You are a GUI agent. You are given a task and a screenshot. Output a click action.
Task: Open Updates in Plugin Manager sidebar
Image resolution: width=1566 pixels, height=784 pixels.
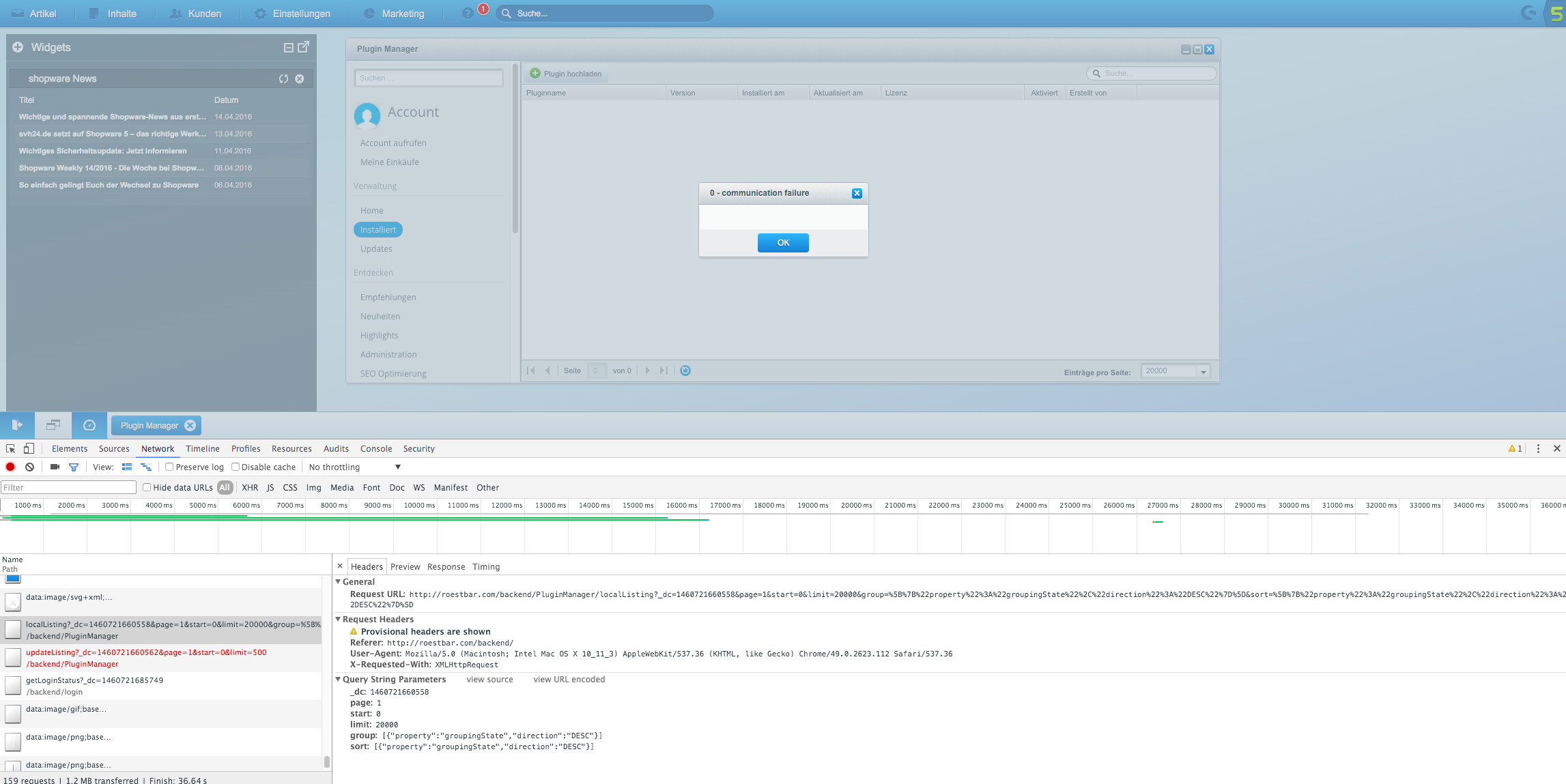coord(376,248)
